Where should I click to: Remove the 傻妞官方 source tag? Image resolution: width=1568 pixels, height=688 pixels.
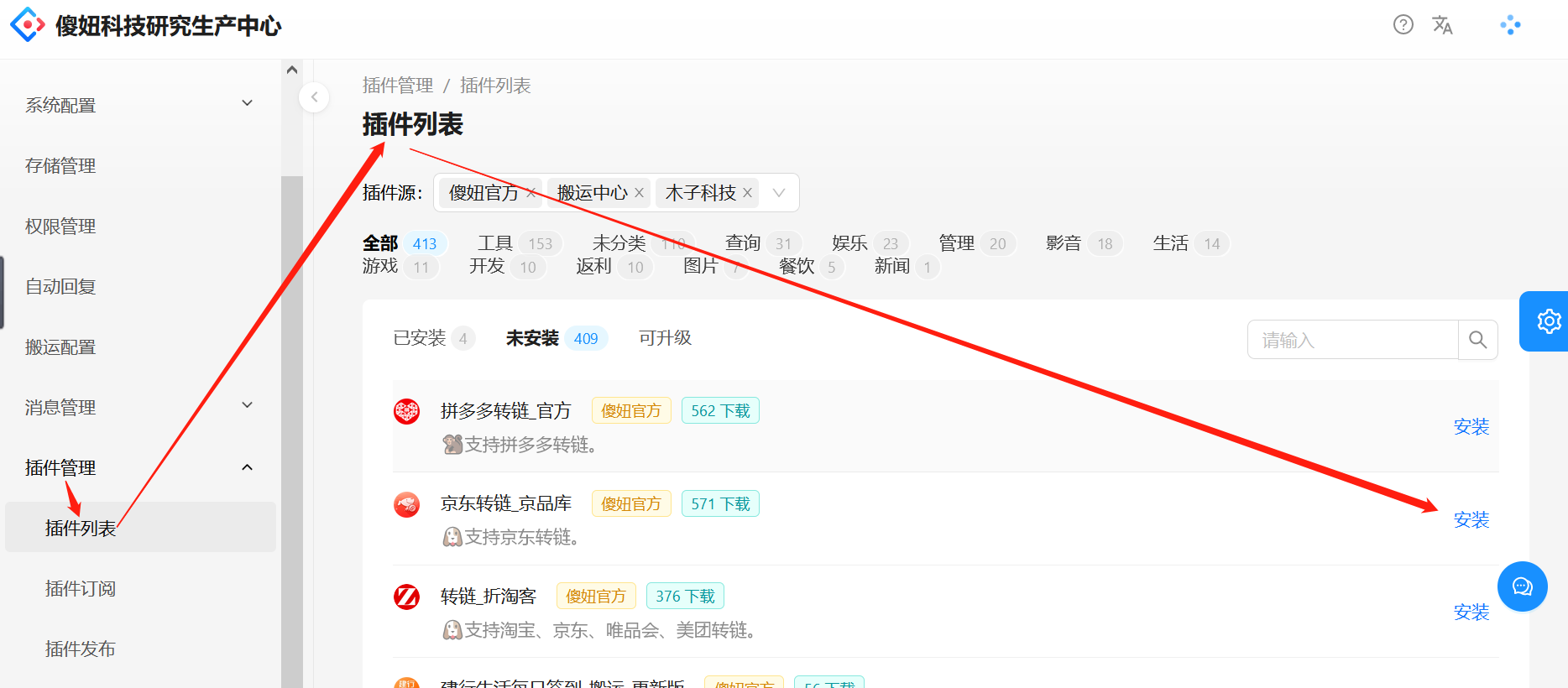point(531,193)
